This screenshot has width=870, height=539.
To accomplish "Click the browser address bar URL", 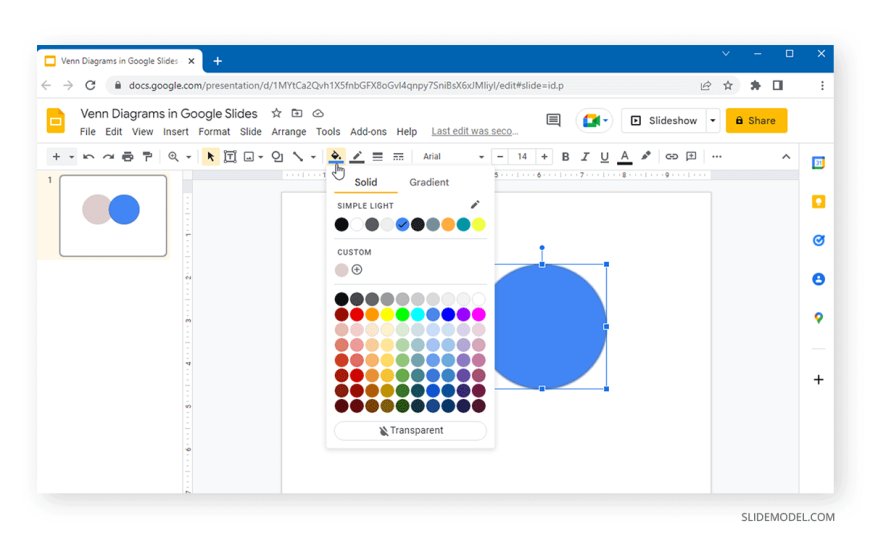I will 346,85.
